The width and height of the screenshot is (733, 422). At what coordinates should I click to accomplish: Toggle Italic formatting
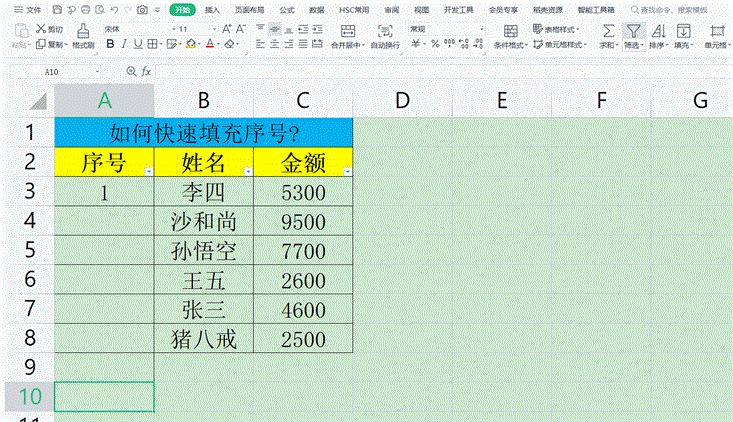[x=124, y=45]
